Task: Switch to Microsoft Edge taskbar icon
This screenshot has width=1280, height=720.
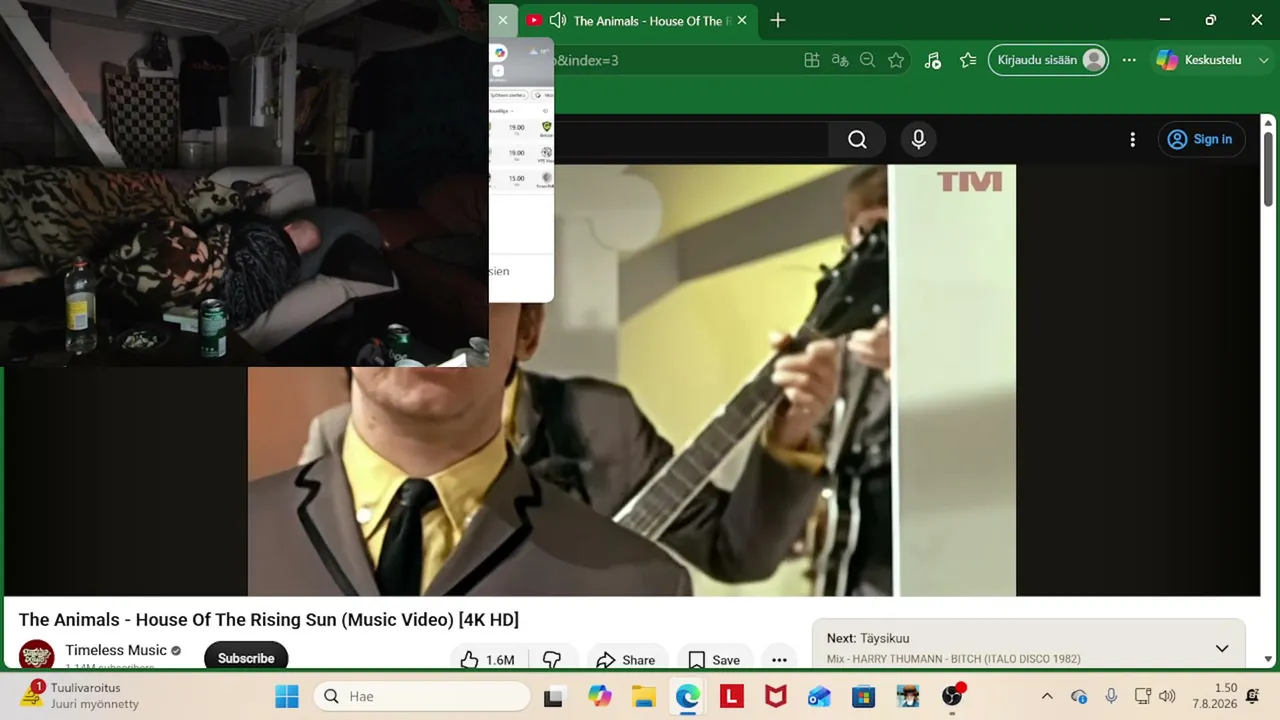Action: pyautogui.click(x=688, y=696)
